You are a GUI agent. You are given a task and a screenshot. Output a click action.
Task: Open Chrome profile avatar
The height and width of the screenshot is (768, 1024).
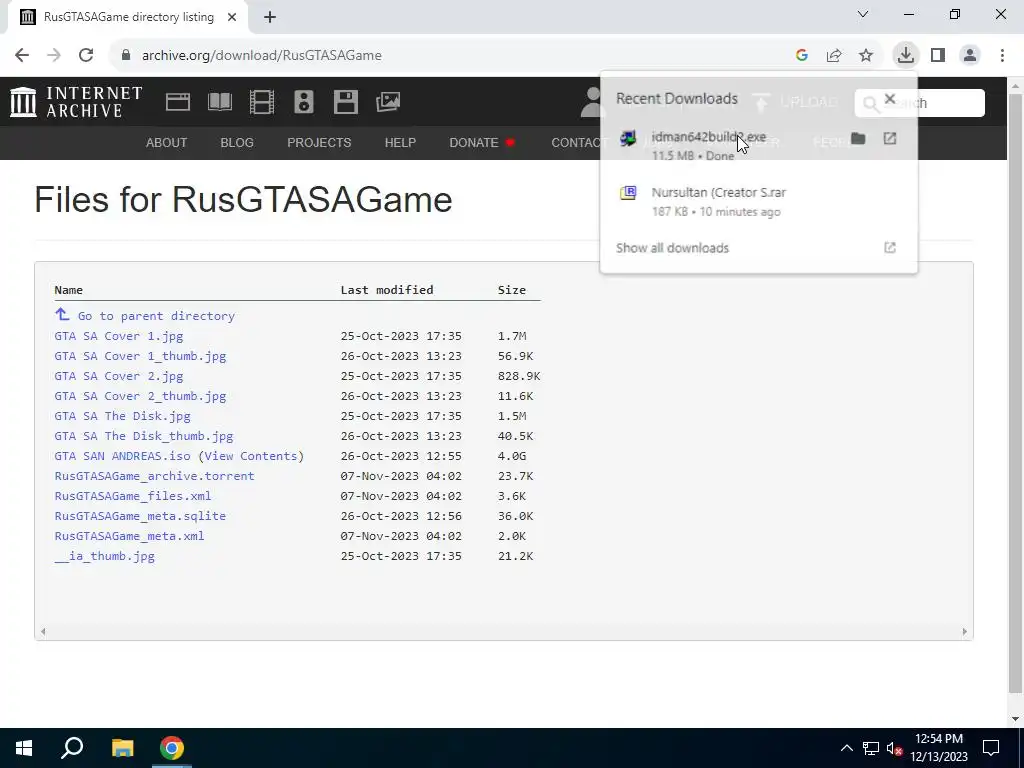(x=970, y=55)
